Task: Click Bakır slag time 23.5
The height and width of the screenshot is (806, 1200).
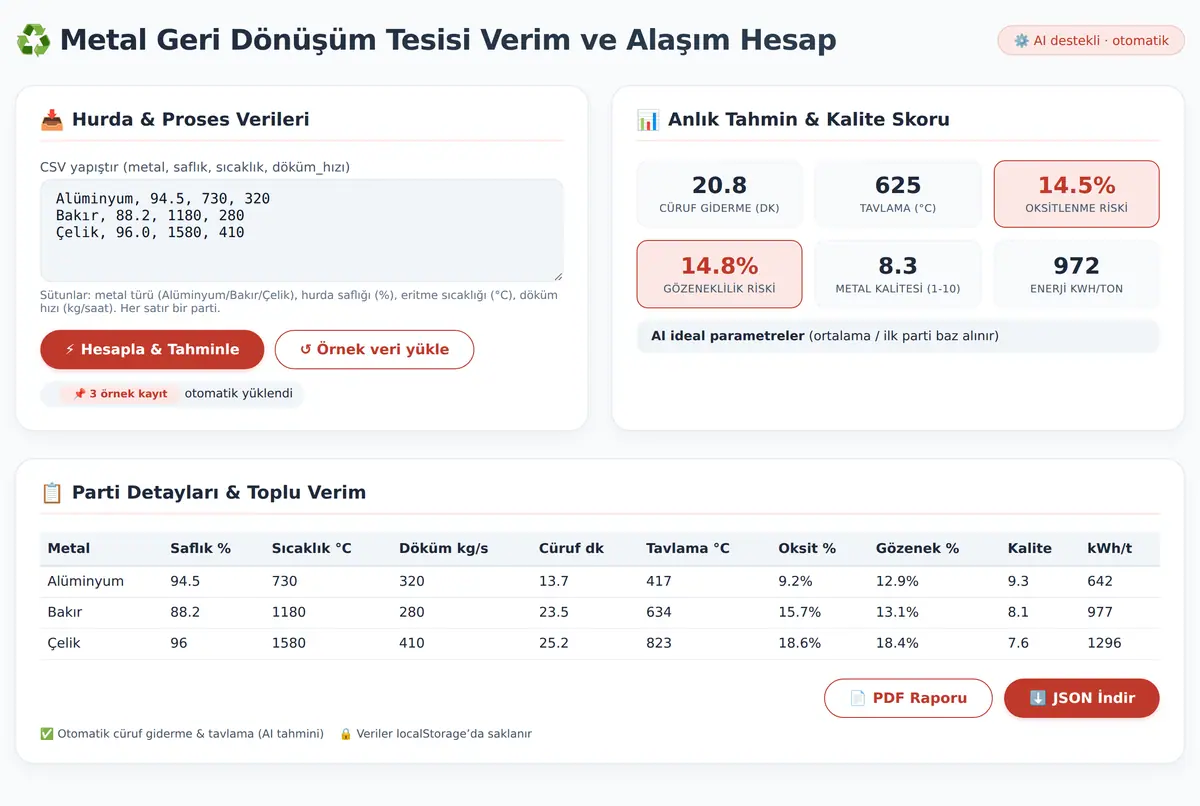Action: pos(554,612)
